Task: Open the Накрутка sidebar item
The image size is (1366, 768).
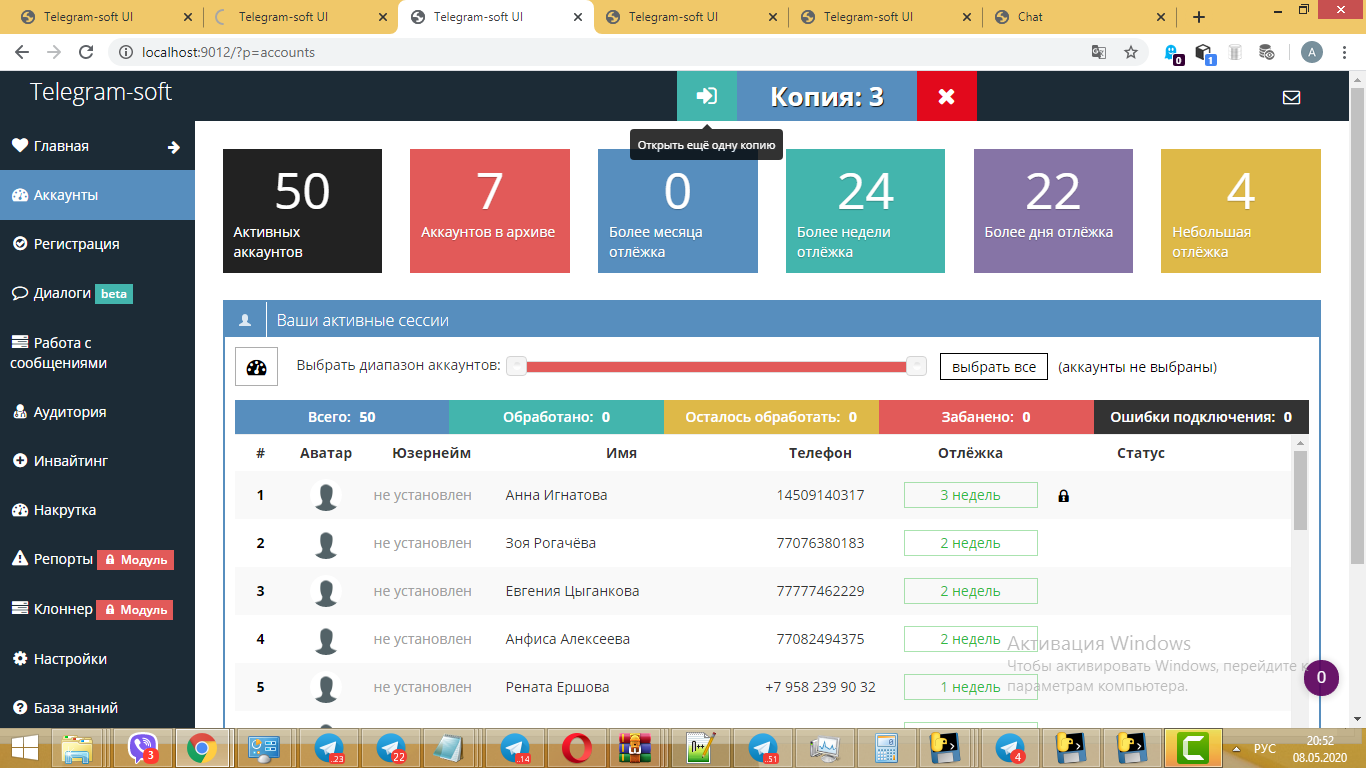Action: (97, 510)
